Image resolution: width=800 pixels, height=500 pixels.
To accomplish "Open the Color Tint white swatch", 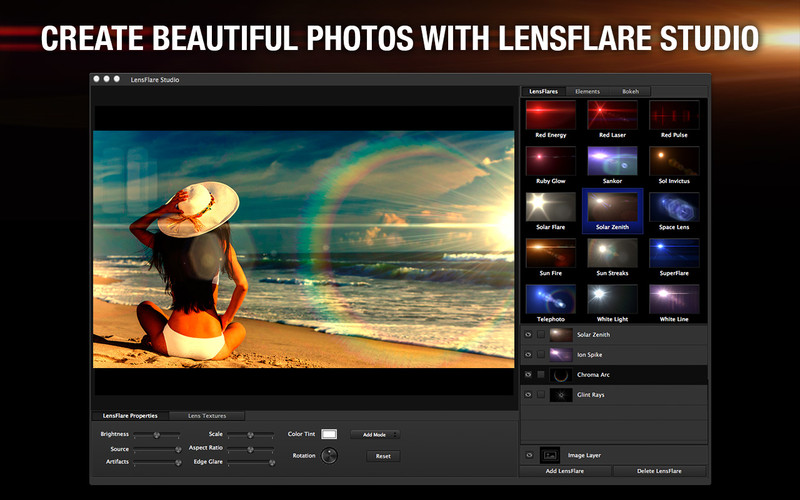I will pos(329,434).
